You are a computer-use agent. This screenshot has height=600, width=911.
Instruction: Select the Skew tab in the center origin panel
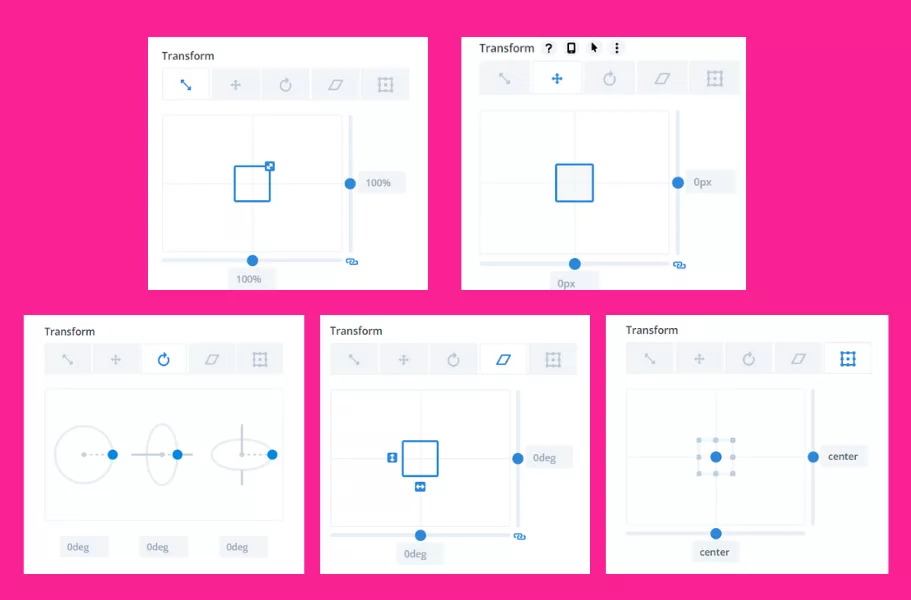click(x=798, y=358)
